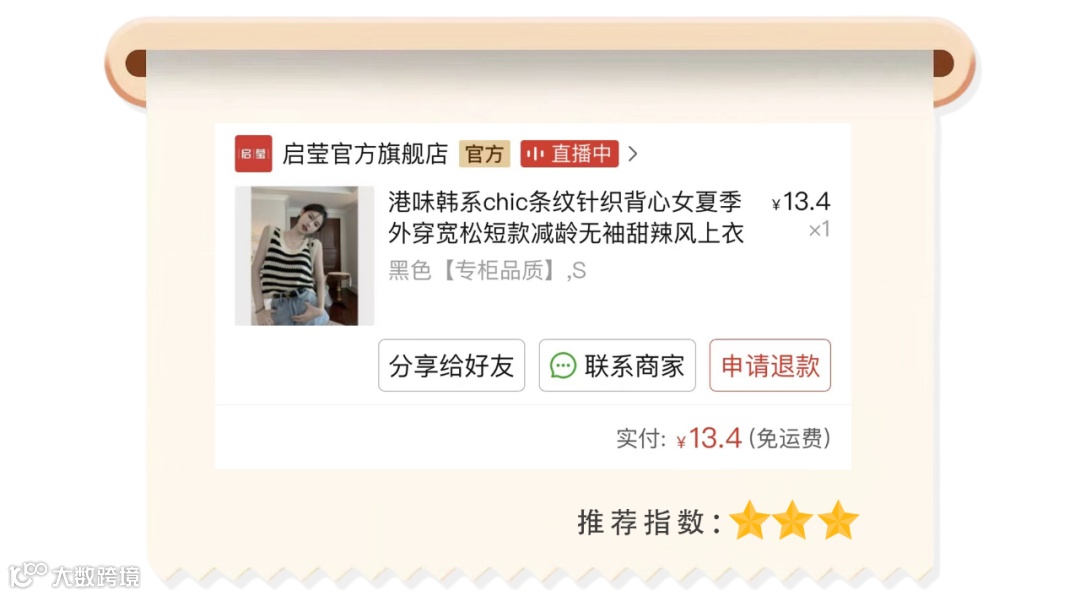Click the 联系商家 button
Image resolution: width=1080 pixels, height=596 pixels.
pyautogui.click(x=617, y=365)
